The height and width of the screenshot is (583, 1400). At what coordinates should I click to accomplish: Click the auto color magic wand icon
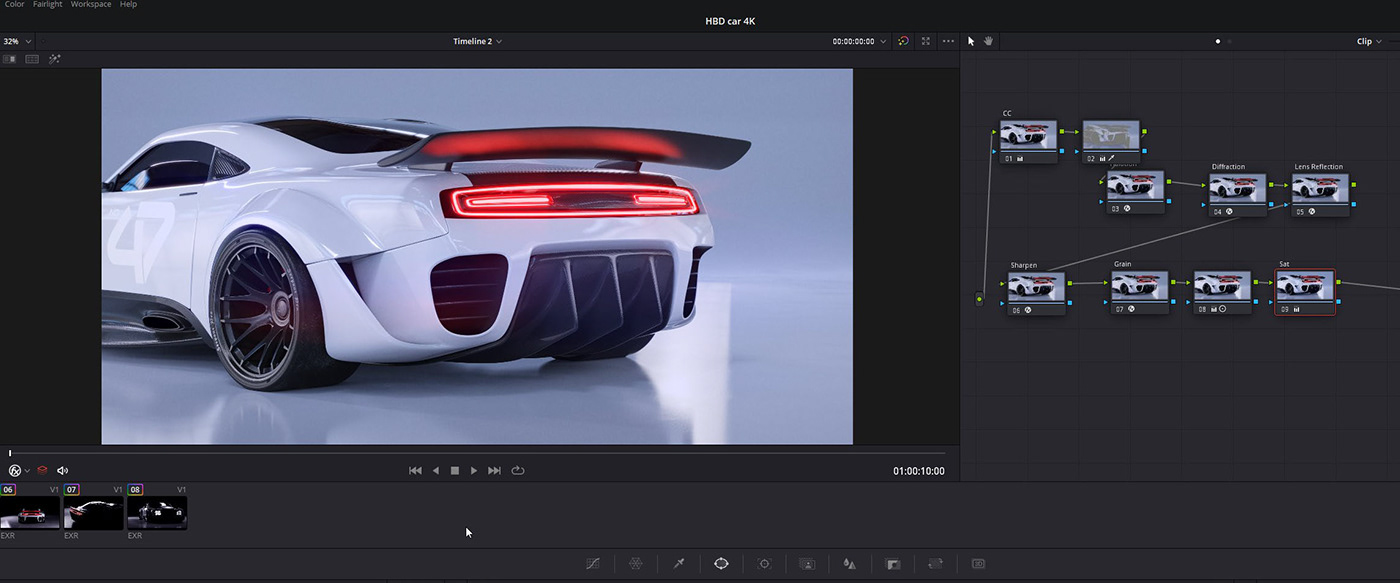click(54, 58)
